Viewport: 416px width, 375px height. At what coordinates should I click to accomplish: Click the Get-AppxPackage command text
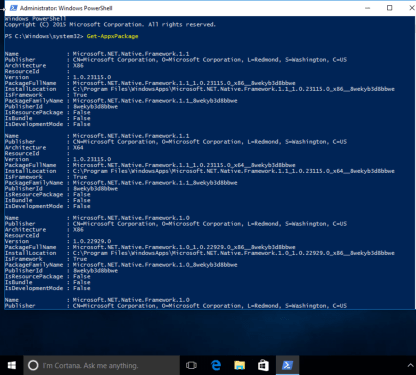tap(112, 36)
